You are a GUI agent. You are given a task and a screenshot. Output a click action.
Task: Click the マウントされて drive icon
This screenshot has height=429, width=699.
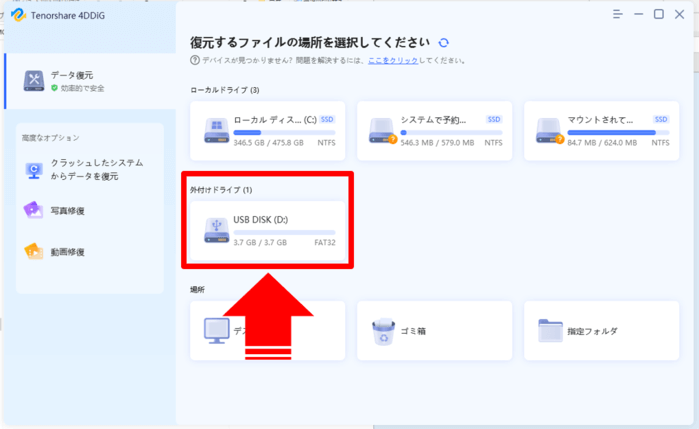(x=550, y=131)
